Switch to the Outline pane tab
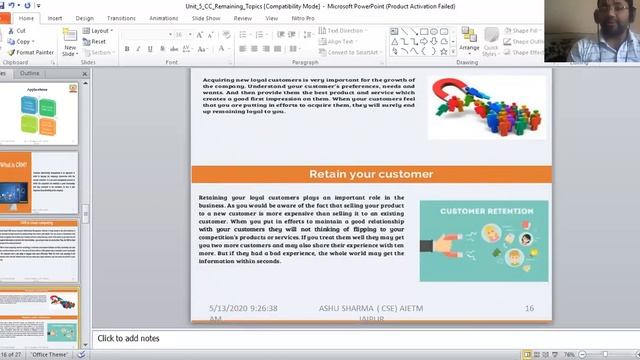640x360 pixels. (x=29, y=73)
